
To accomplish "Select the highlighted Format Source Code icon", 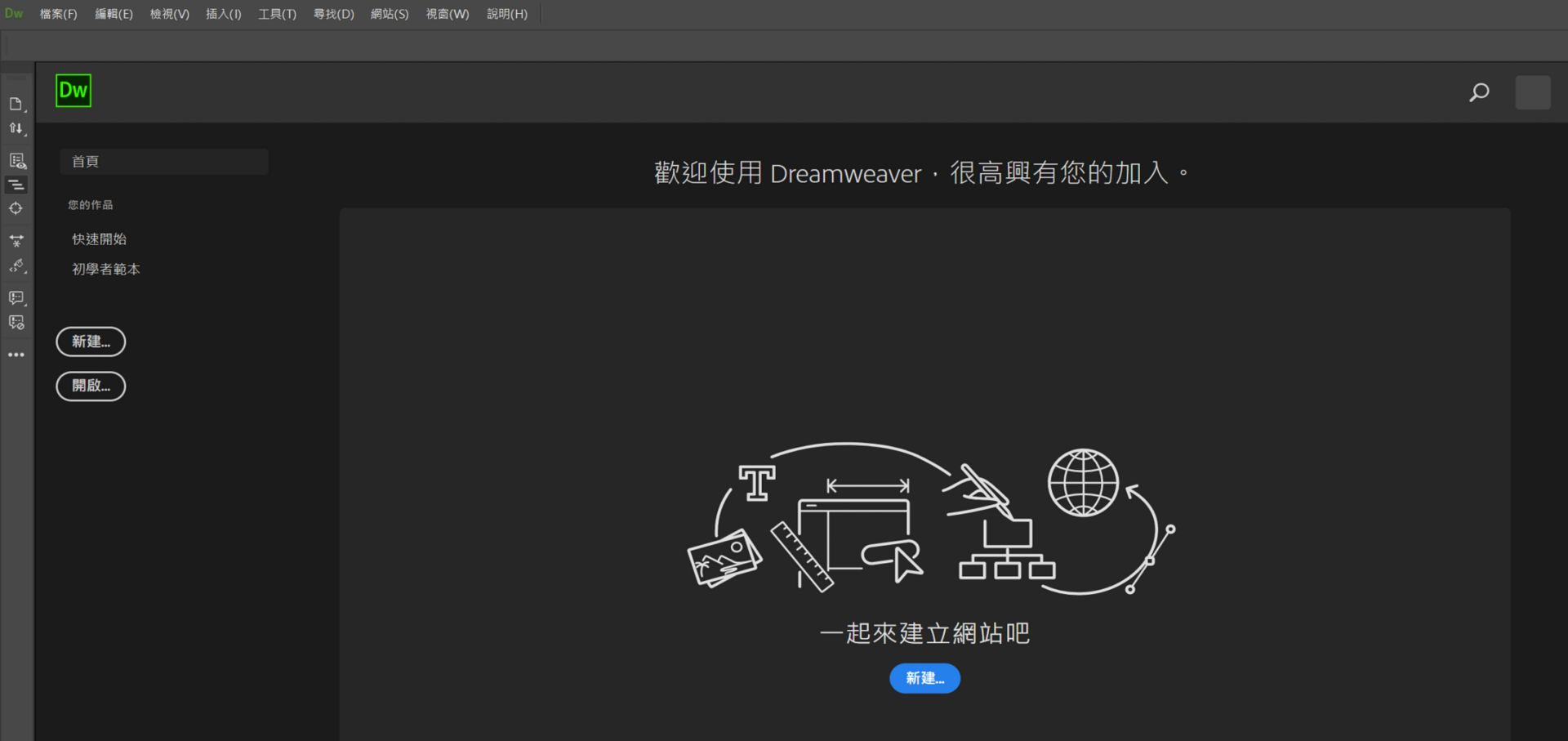I will (x=16, y=185).
